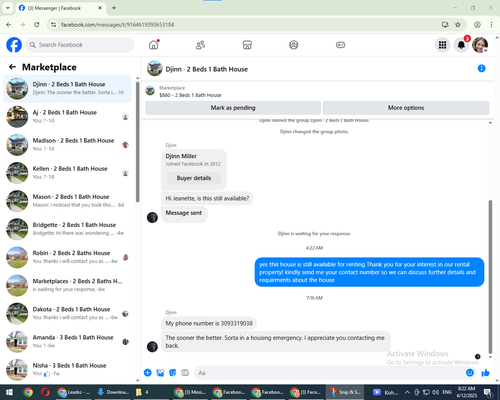Send a thumbs-up like
This screenshot has height=400, width=500.
(x=485, y=373)
